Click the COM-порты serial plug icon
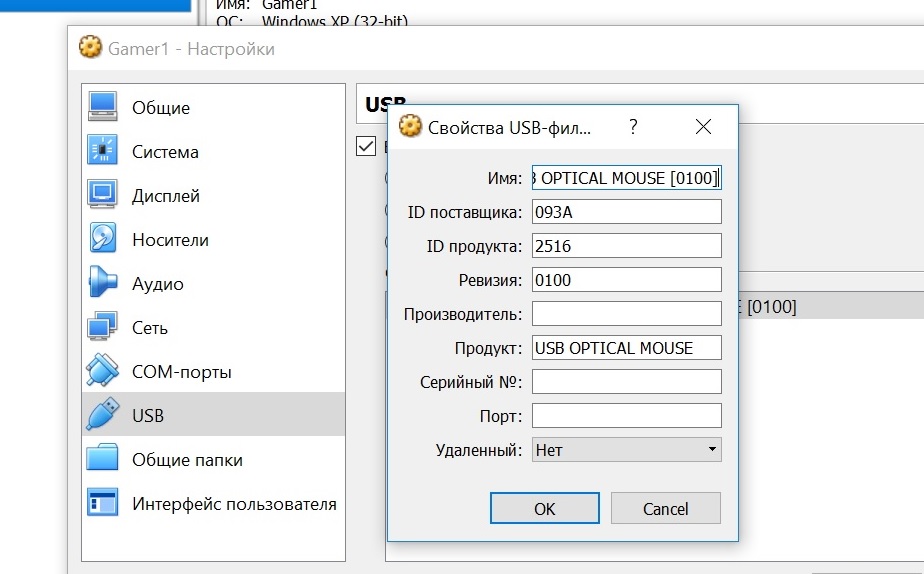The image size is (924, 574). [x=103, y=372]
